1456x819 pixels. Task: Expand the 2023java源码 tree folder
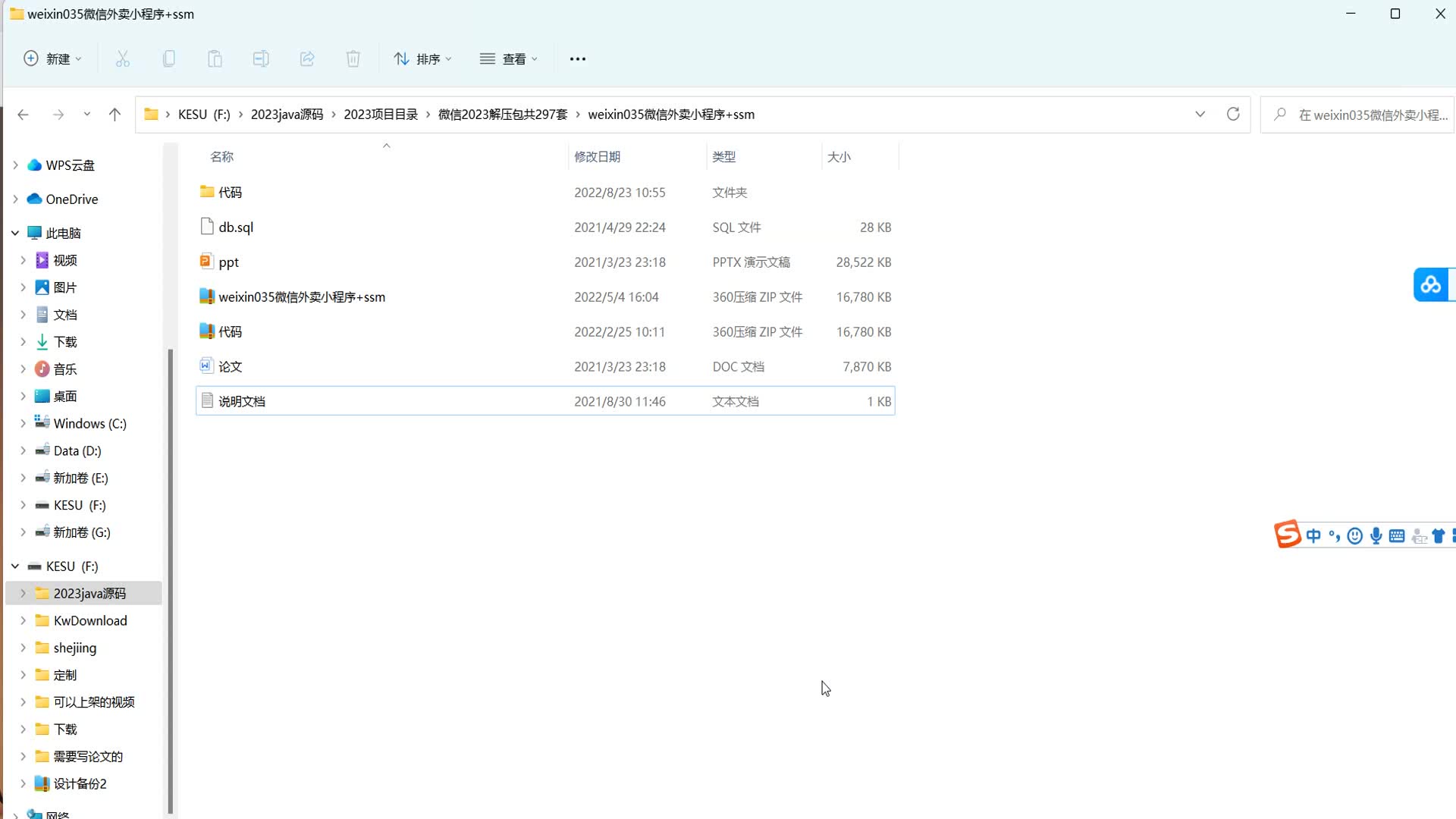click(23, 594)
